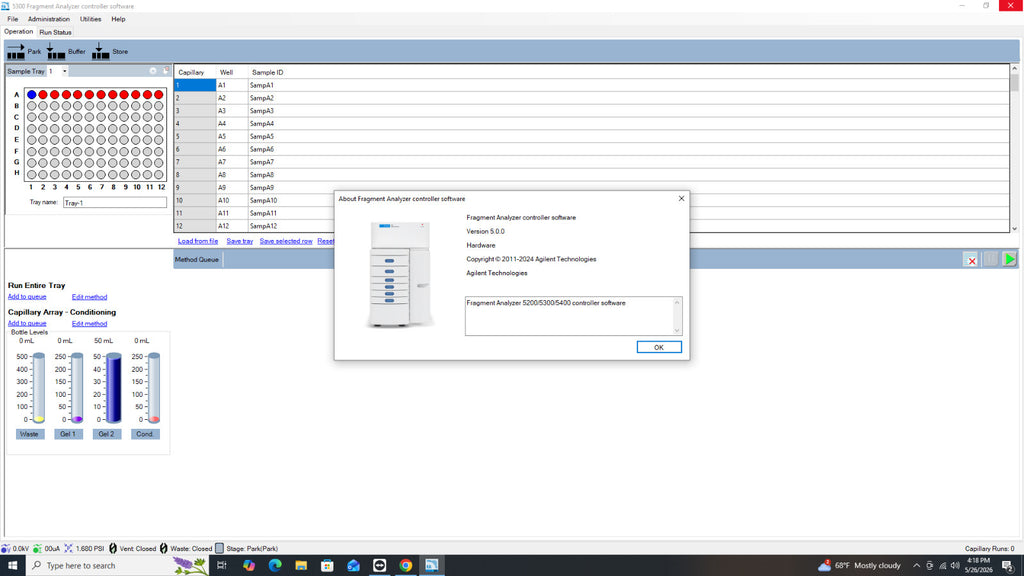Click the Store tray position icon
Viewport: 1024px width, 576px height.
click(100, 52)
